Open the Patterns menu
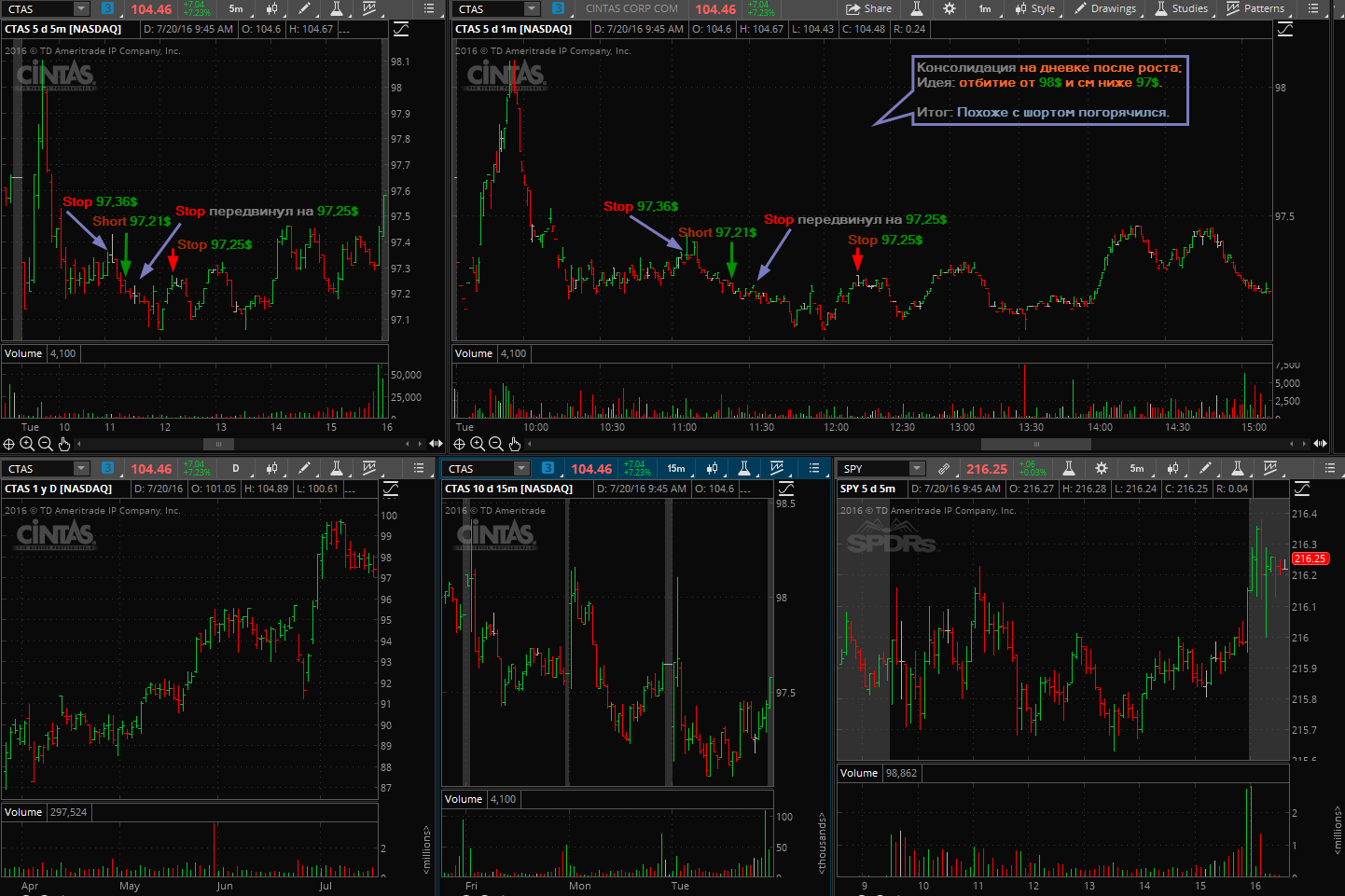The width and height of the screenshot is (1345, 896). [x=1255, y=8]
